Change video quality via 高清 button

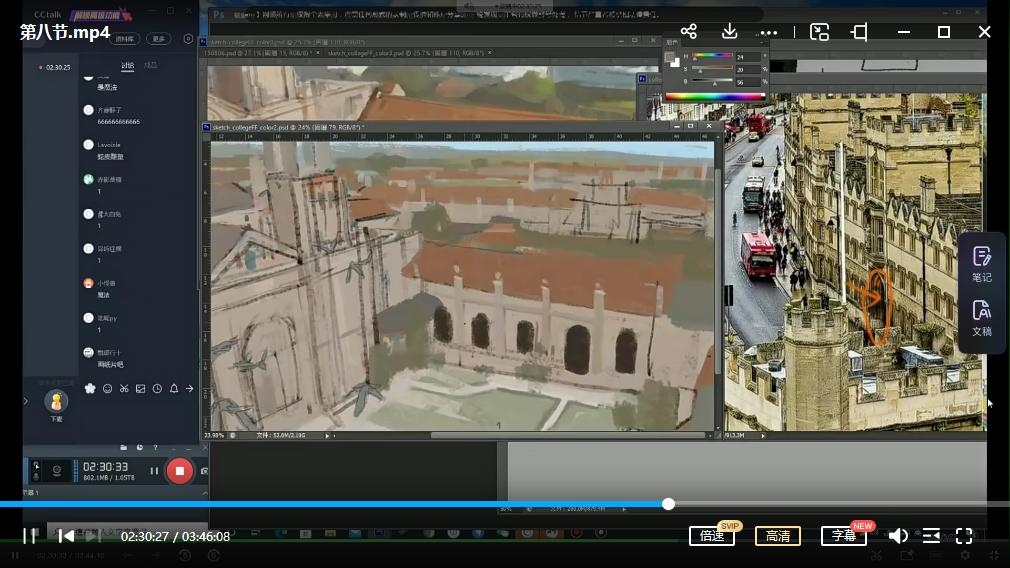click(x=777, y=536)
